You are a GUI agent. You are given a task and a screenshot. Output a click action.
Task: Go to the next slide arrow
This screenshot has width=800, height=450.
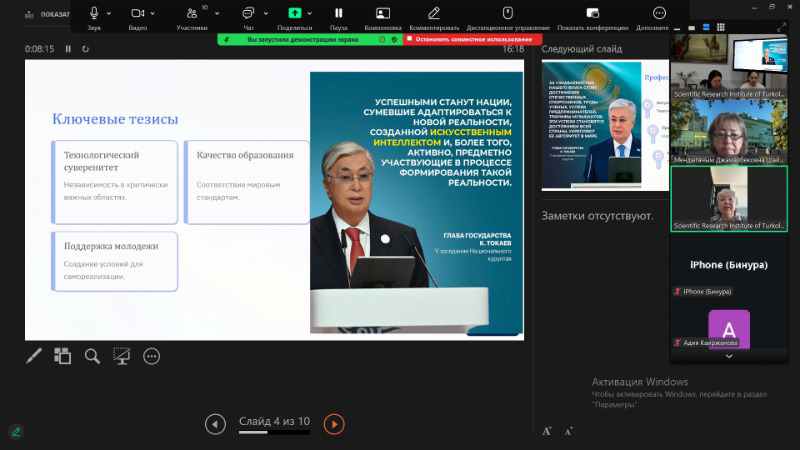tap(334, 424)
